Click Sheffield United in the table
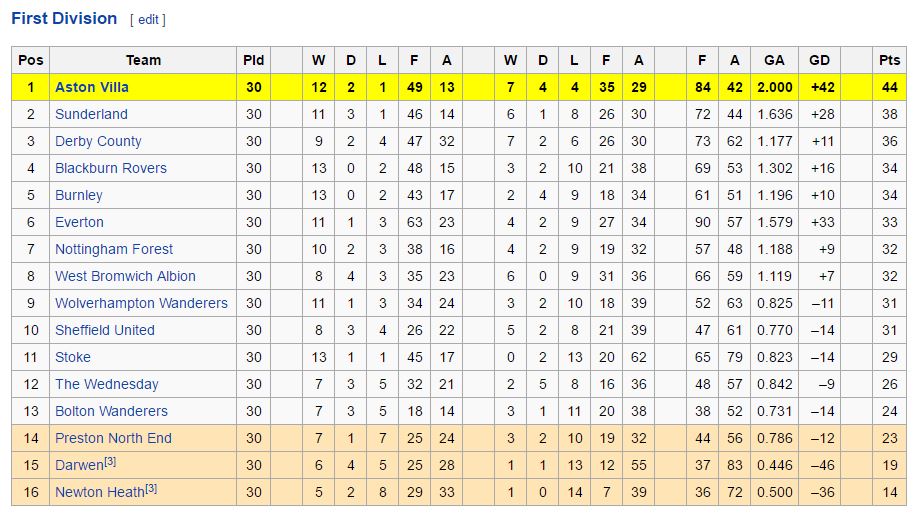Viewport: 922px width, 515px height. 105,330
